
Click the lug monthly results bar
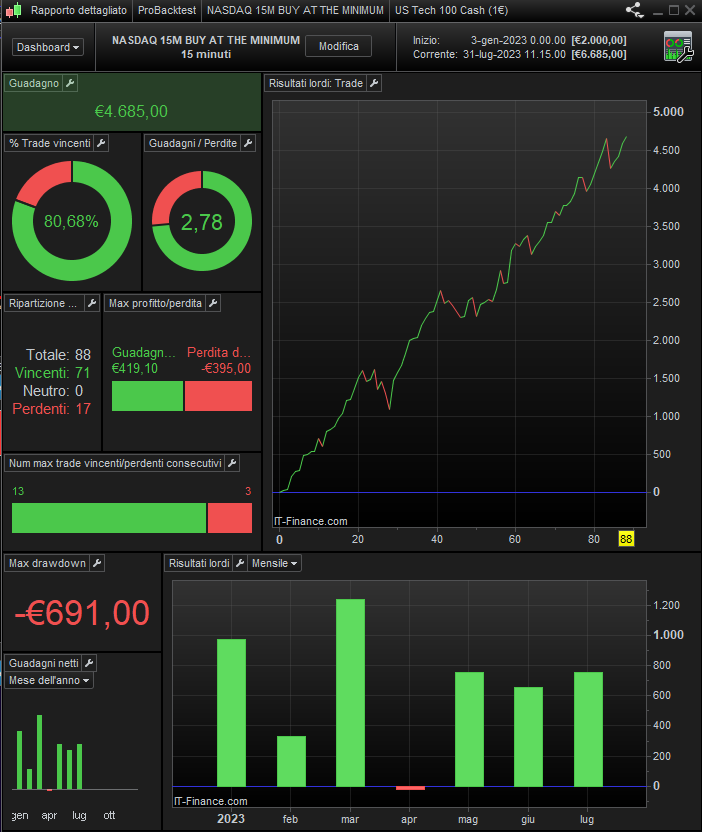click(x=588, y=729)
